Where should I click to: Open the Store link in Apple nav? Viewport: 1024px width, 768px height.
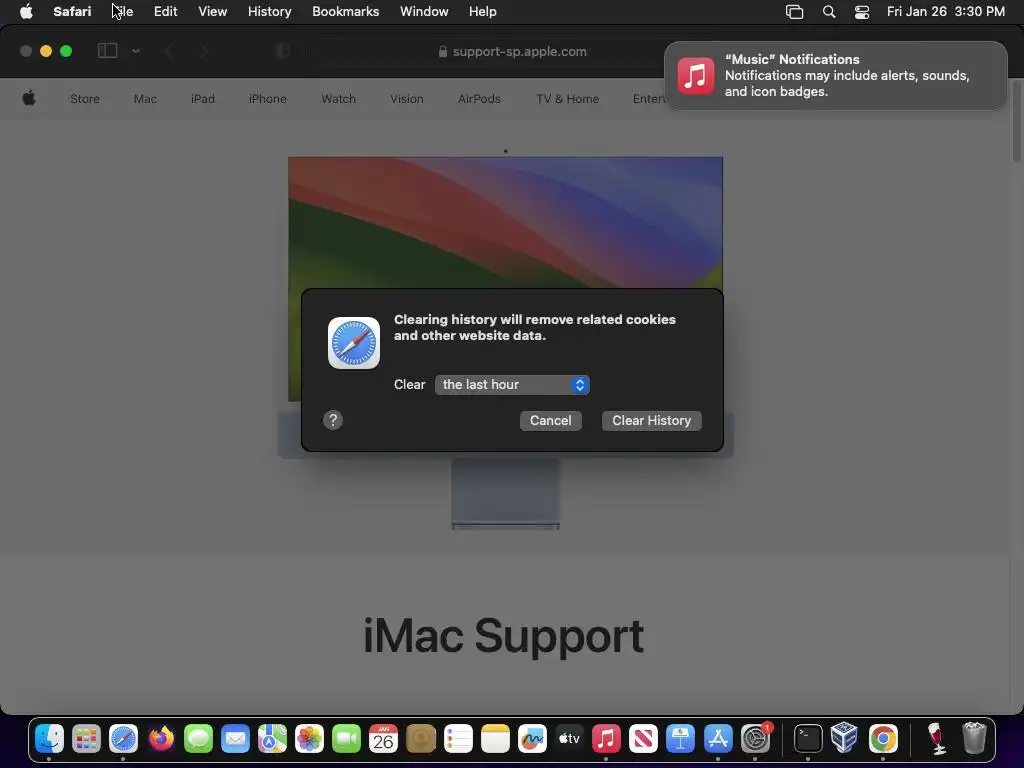coord(85,99)
